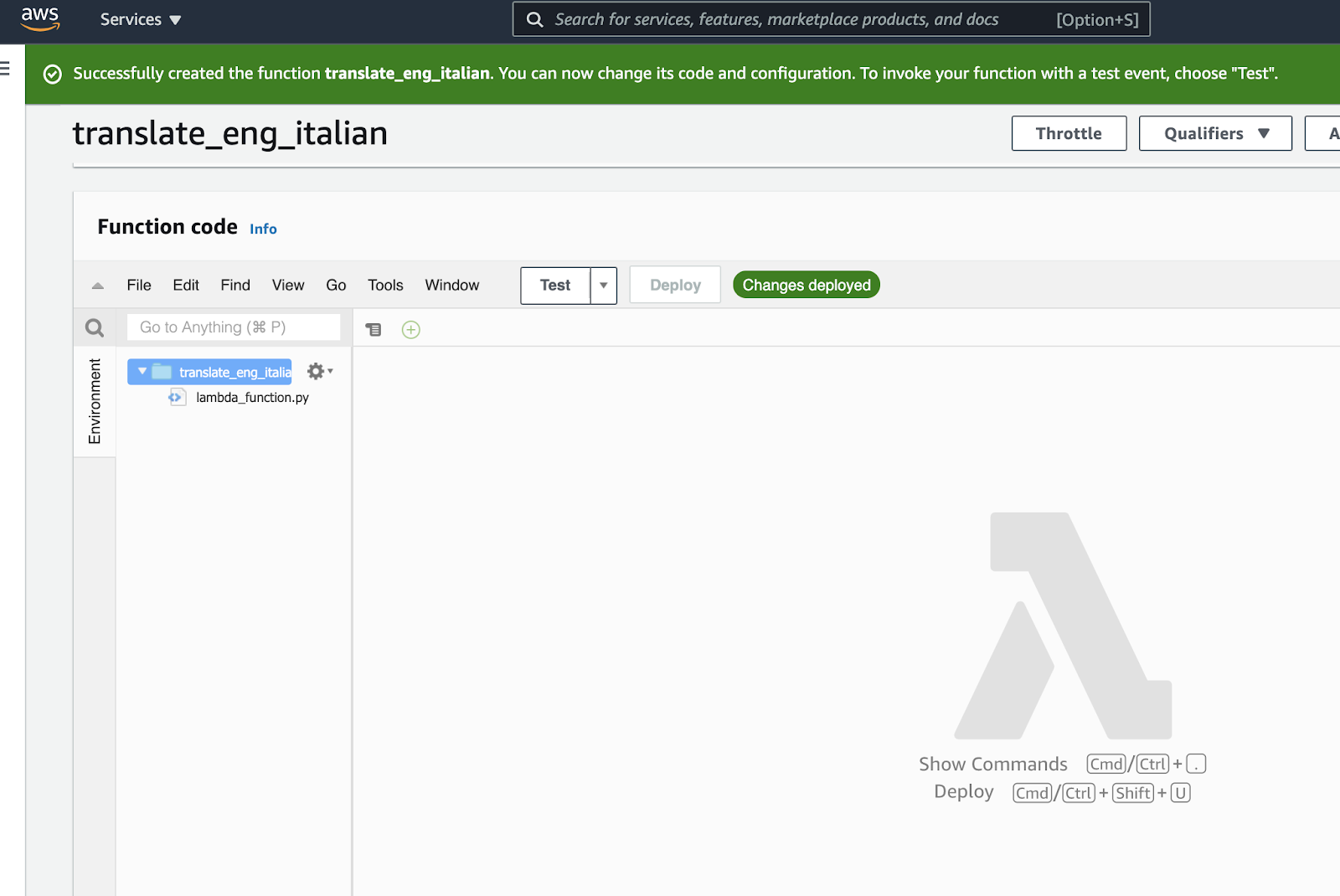Toggle the Environment side panel tab
1340x896 pixels.
95,401
